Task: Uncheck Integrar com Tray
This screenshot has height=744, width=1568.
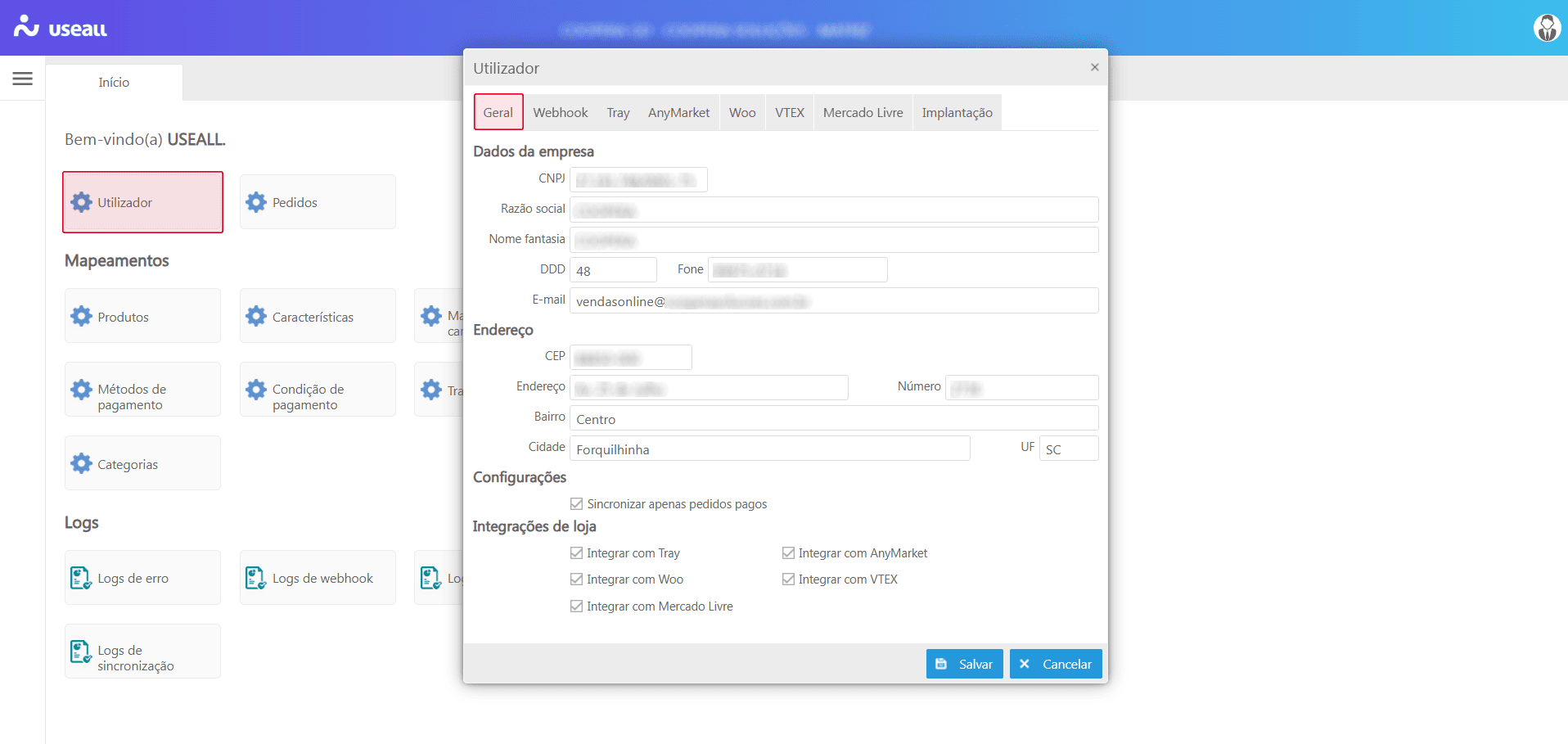Action: [x=577, y=553]
